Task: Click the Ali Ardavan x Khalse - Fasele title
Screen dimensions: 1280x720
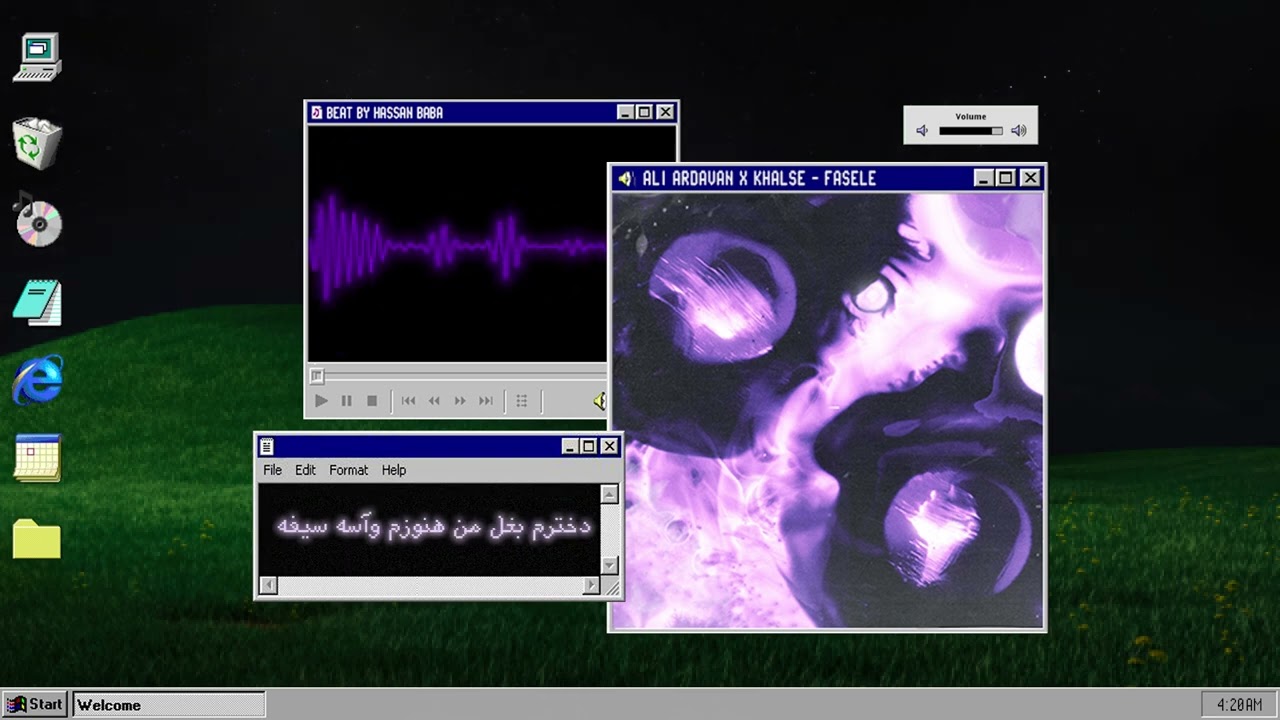Action: click(758, 179)
